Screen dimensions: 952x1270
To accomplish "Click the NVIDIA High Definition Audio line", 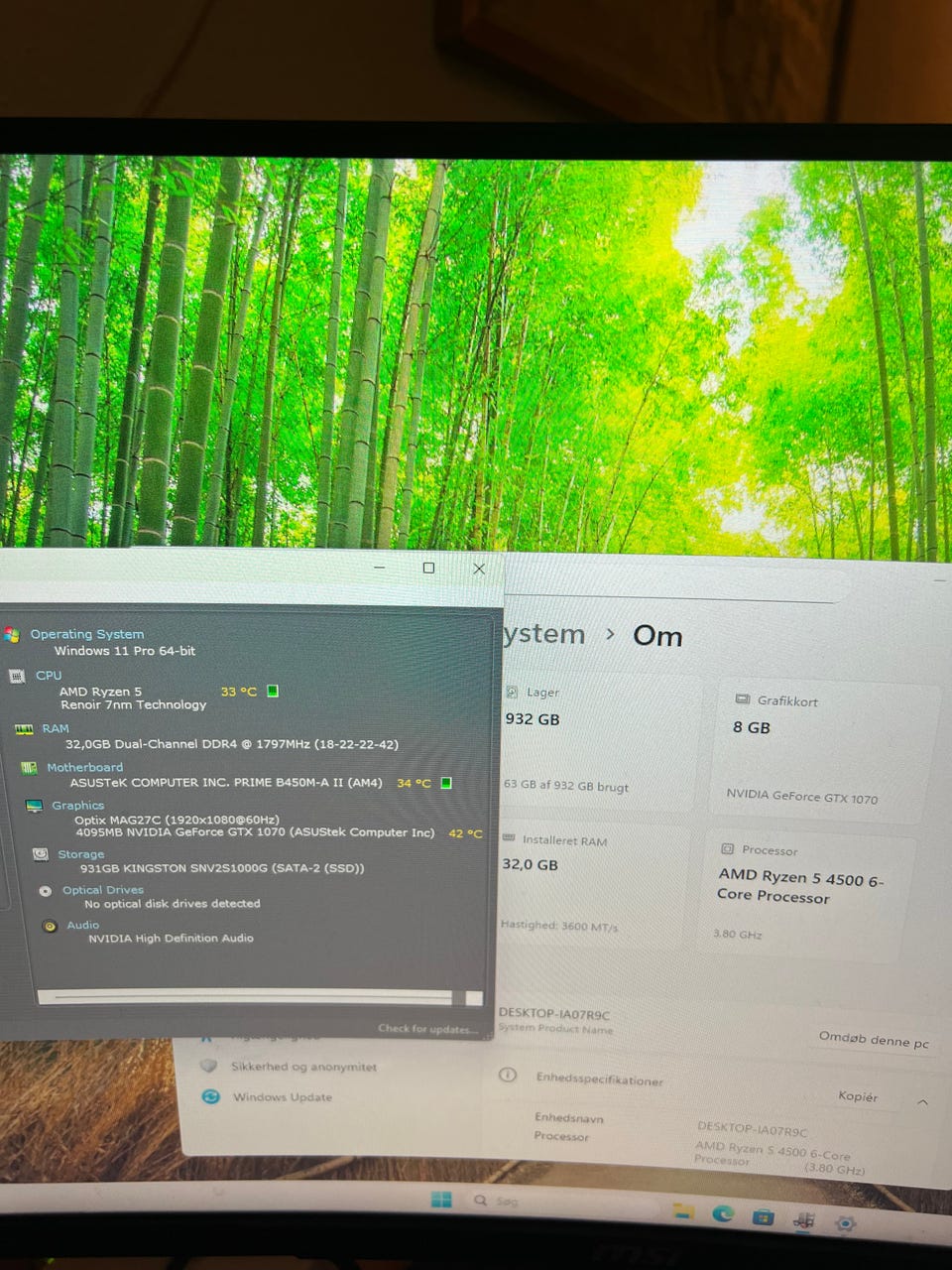I will coord(171,938).
